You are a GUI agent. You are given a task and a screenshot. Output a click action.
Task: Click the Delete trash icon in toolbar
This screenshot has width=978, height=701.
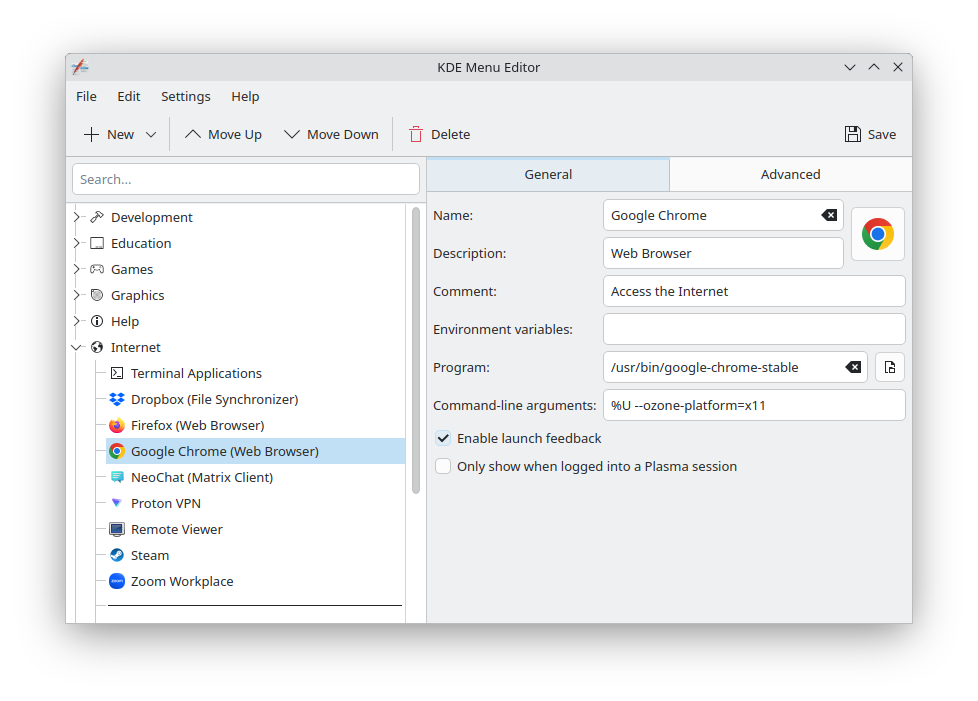(x=415, y=134)
